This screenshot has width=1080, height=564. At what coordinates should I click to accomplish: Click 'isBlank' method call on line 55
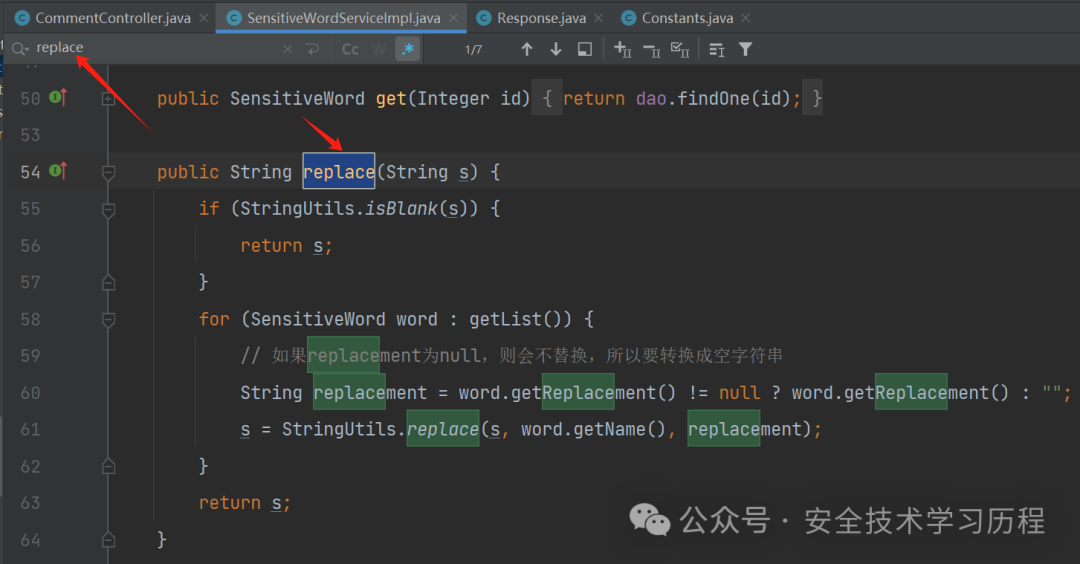click(x=401, y=209)
